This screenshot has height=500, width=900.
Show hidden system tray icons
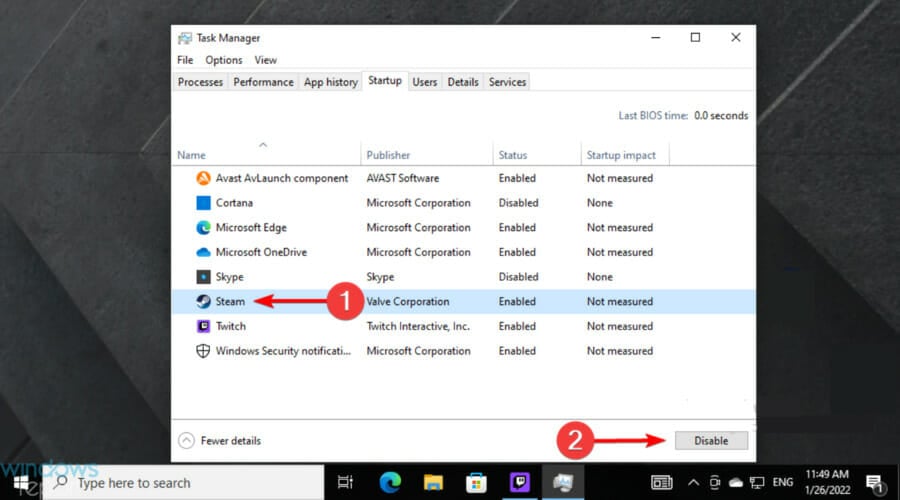click(693, 483)
